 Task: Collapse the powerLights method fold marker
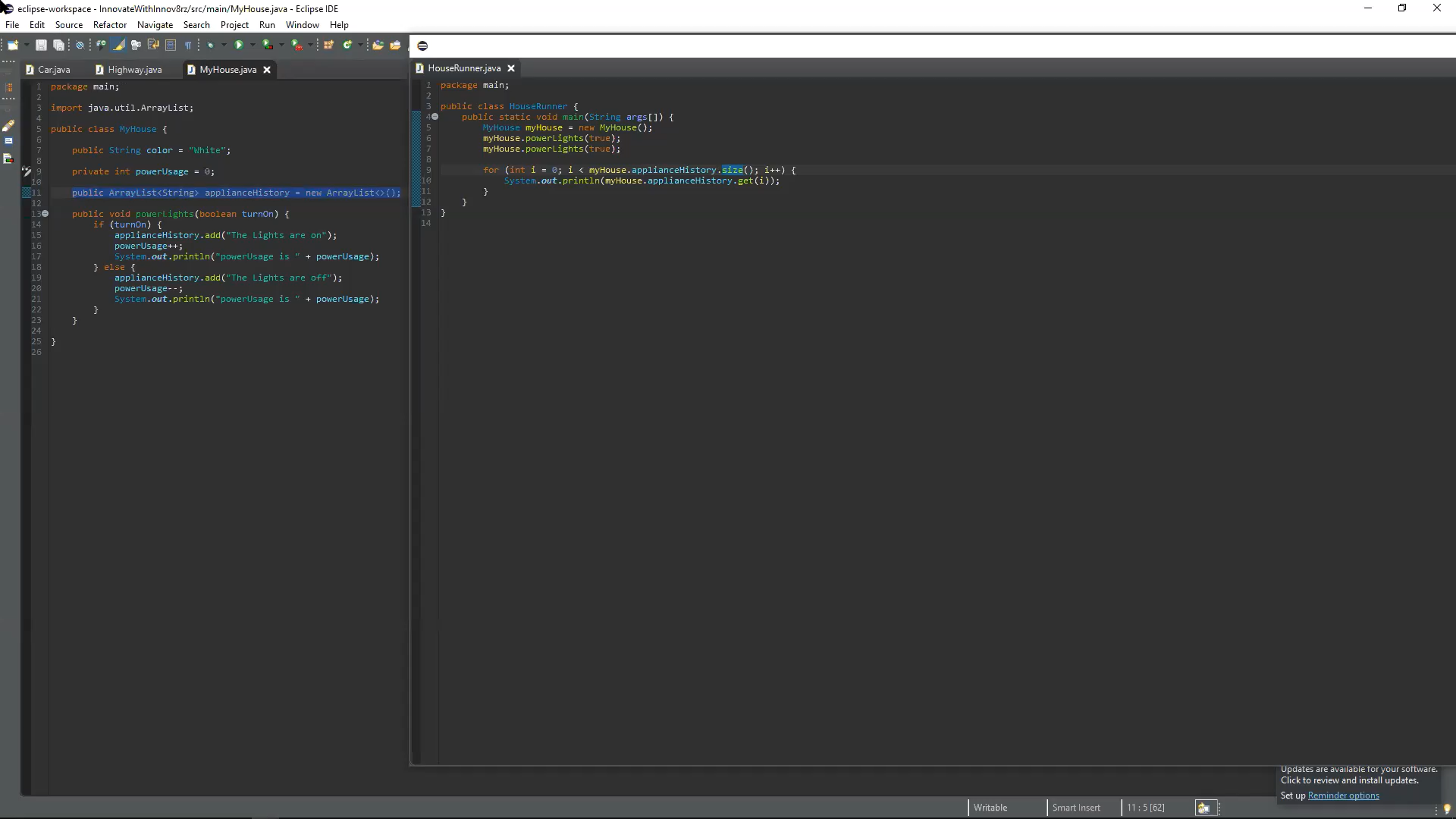(45, 214)
